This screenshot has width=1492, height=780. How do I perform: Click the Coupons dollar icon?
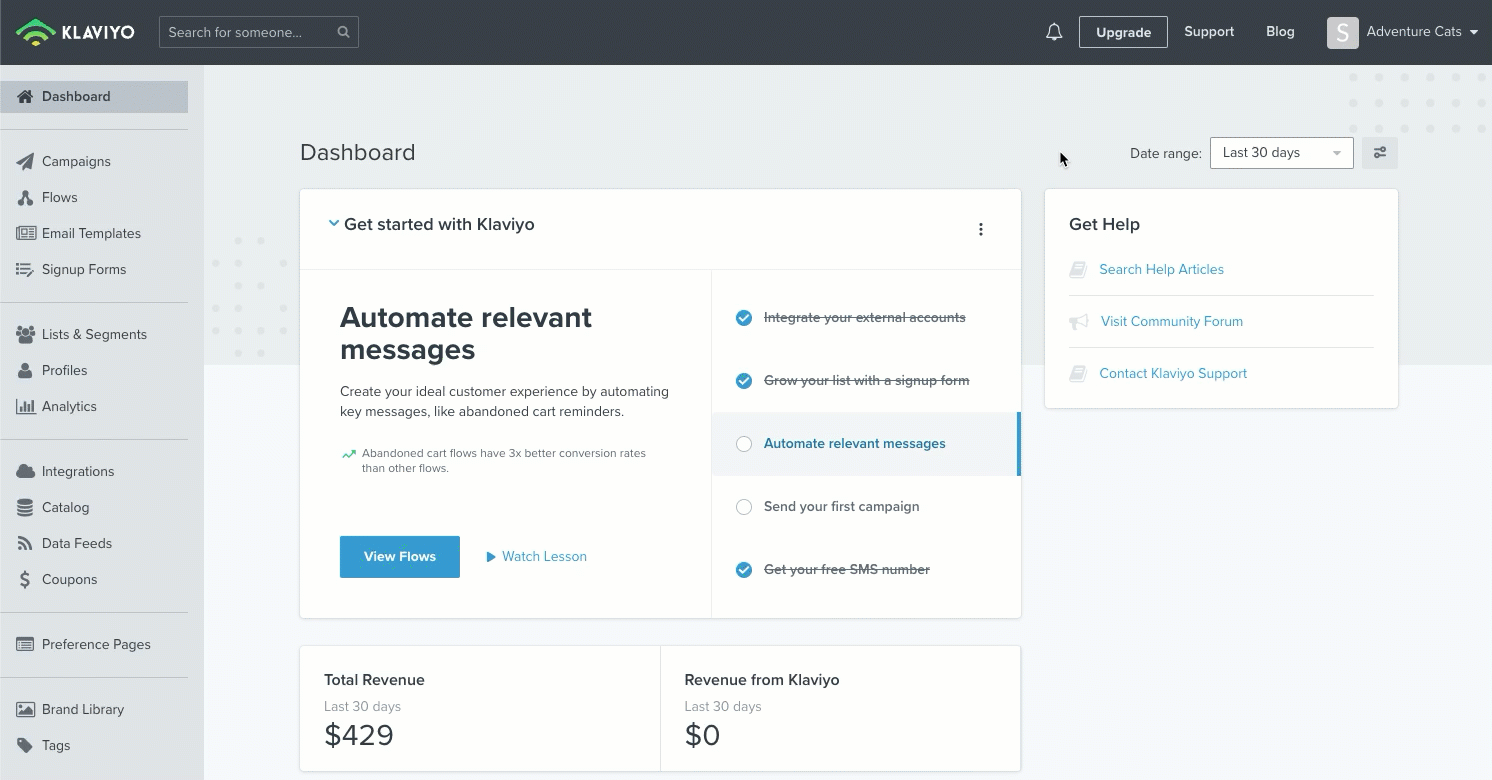coord(25,580)
